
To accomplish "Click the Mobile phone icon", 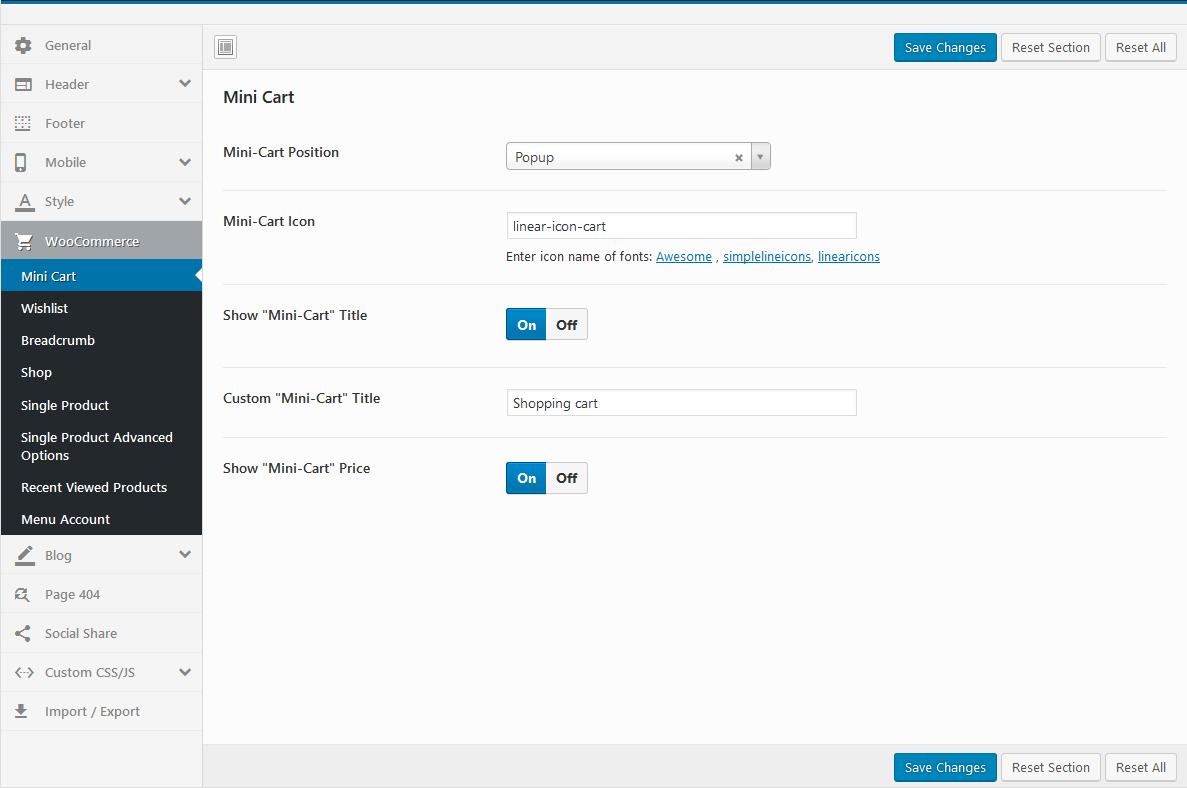I will [x=21, y=163].
